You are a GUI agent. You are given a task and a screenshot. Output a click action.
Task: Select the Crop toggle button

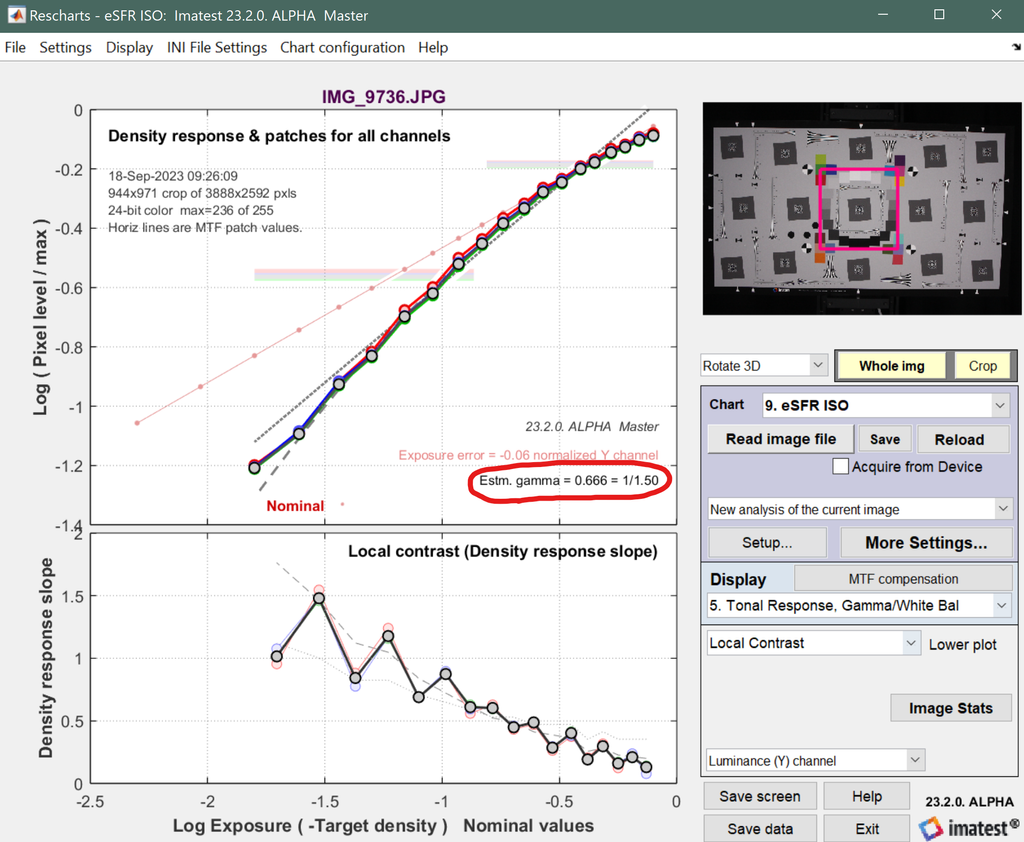click(982, 366)
